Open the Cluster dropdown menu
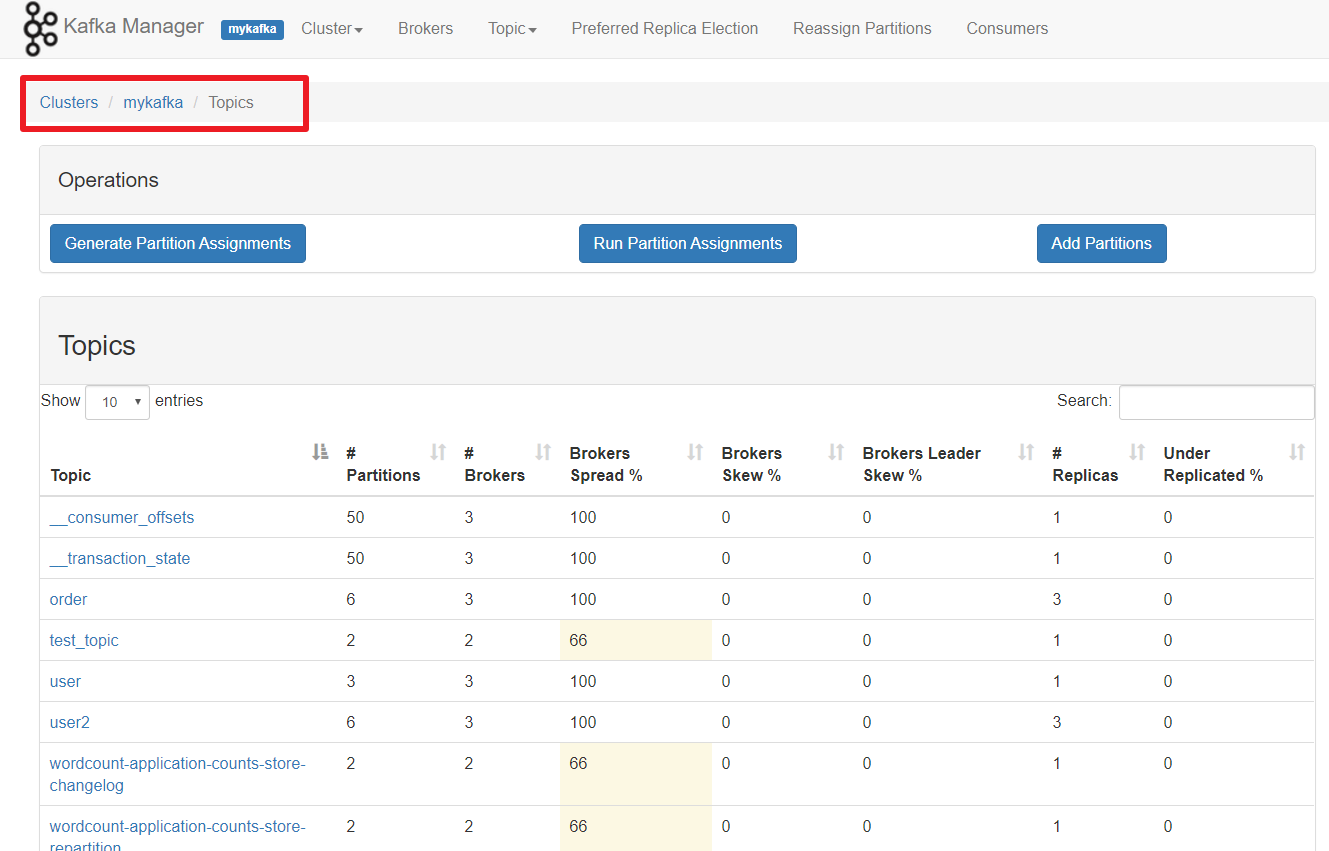This screenshot has height=851, width=1329. pyautogui.click(x=332, y=29)
